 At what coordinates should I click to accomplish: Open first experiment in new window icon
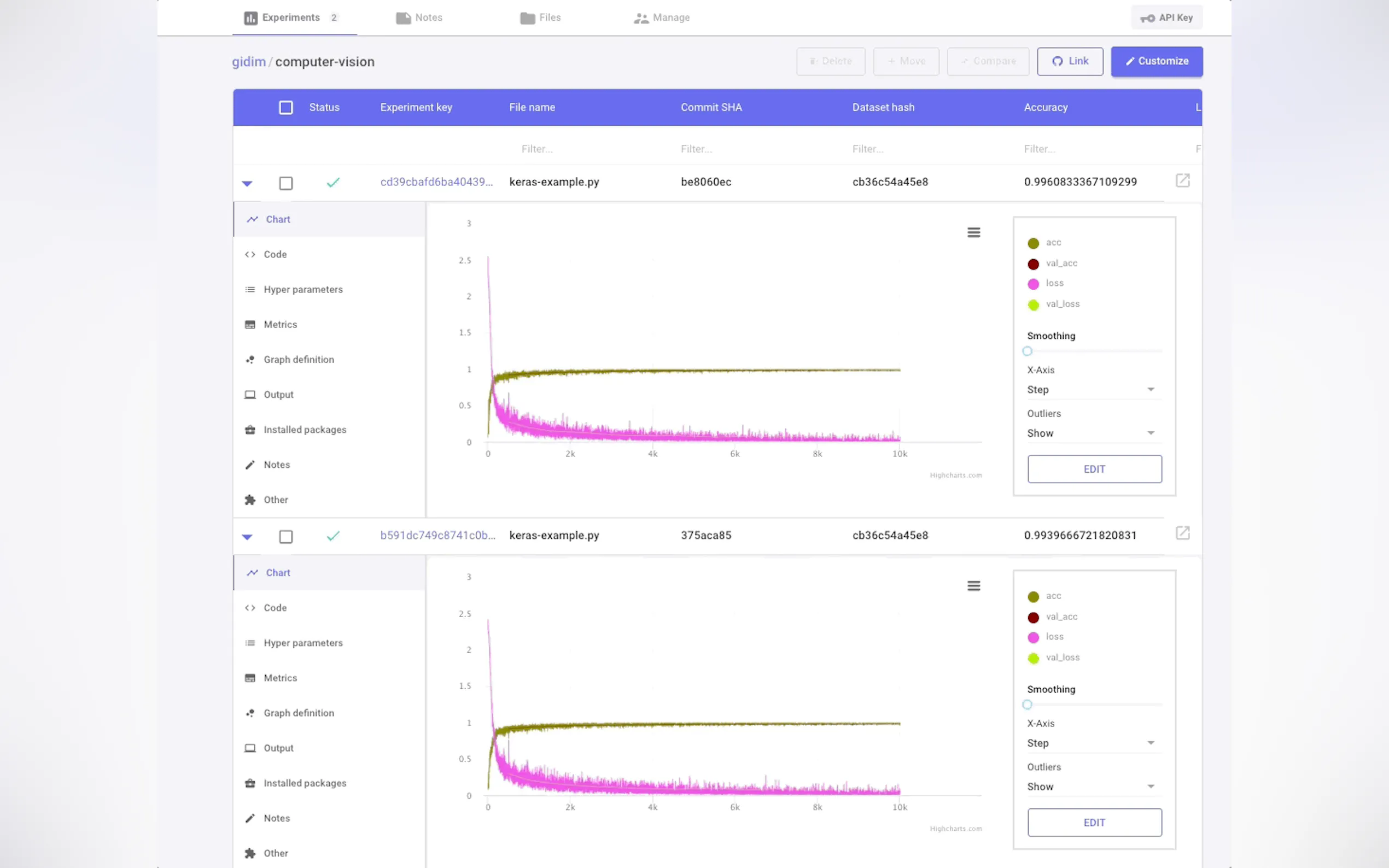click(1182, 181)
